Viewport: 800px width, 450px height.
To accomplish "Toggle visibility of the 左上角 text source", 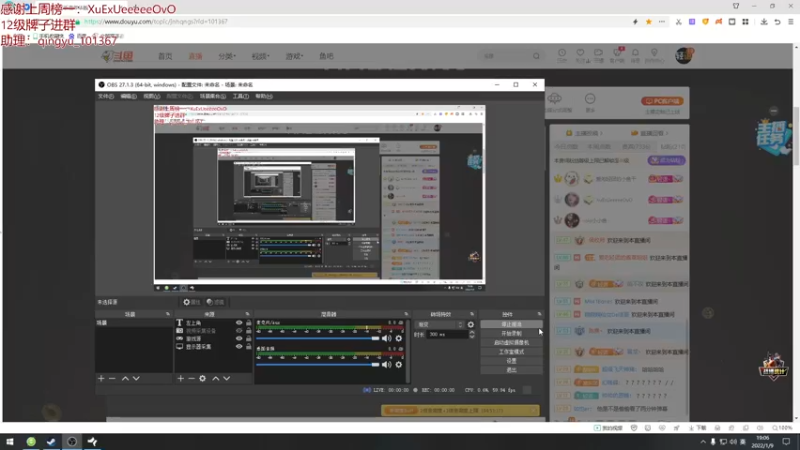I will [x=239, y=323].
